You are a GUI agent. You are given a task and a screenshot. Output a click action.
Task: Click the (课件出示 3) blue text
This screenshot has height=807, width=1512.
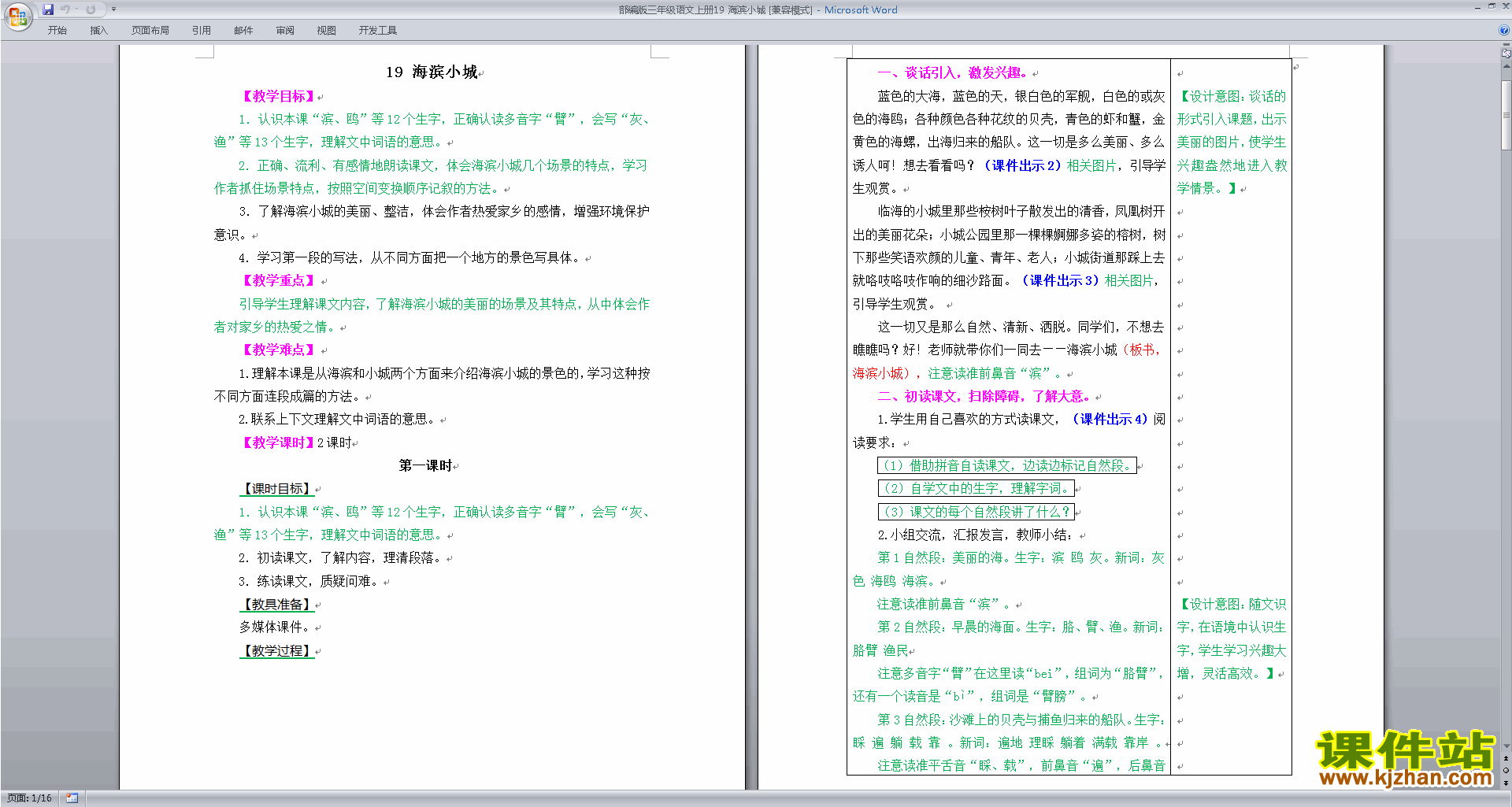click(x=1060, y=280)
